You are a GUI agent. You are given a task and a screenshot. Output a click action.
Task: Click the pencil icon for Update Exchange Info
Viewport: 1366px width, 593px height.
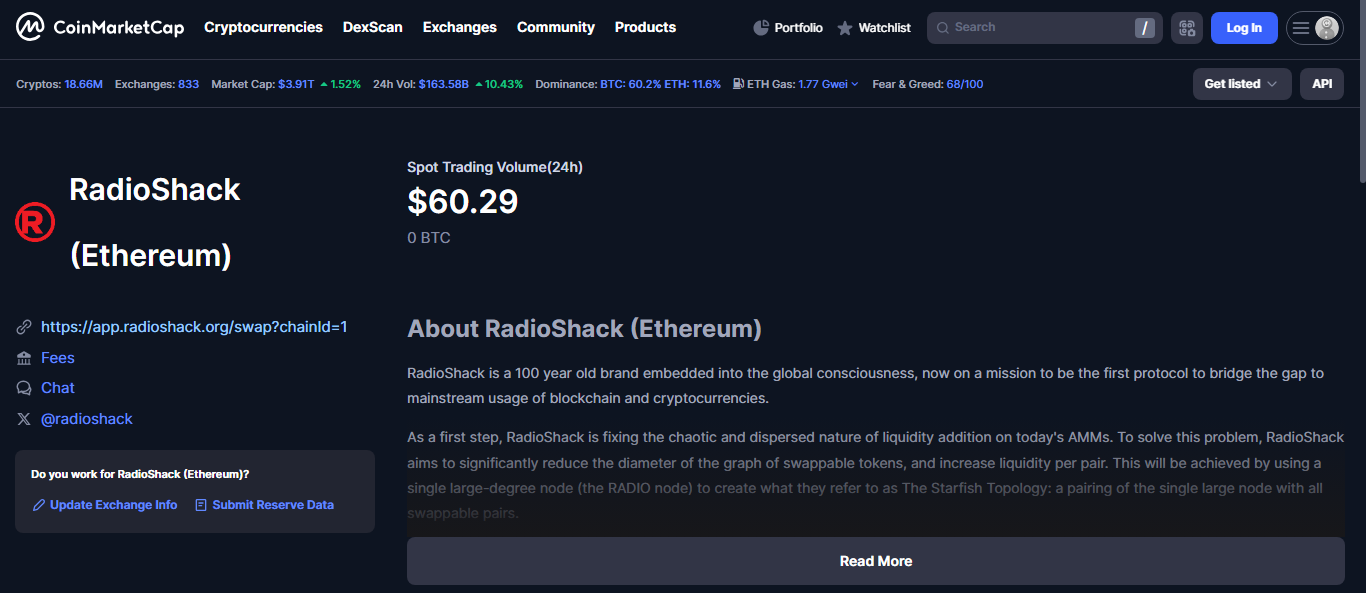tap(39, 505)
